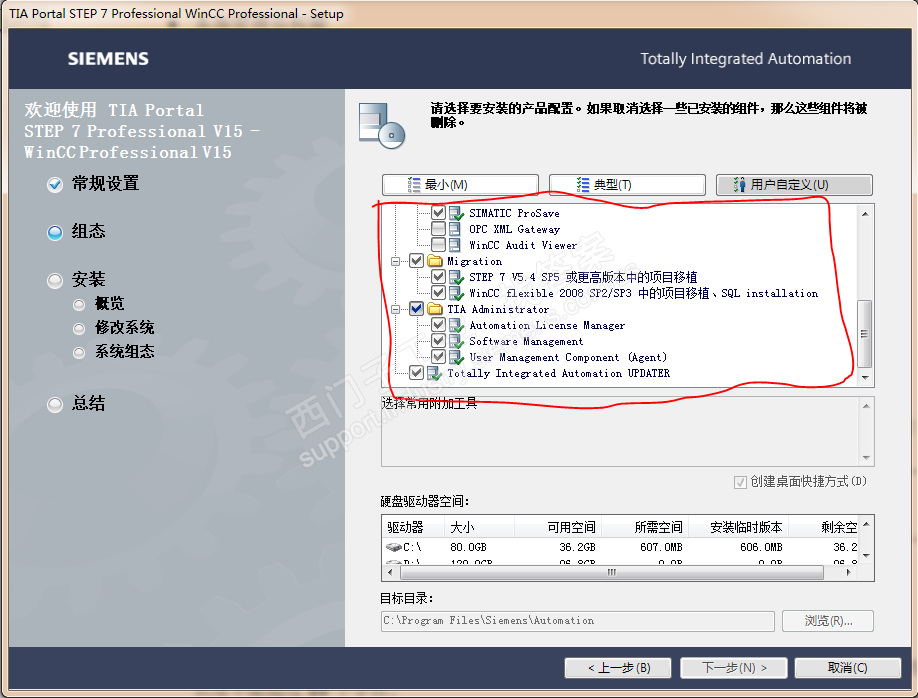Viewport: 918px width, 698px height.
Task: Cancel setup with 取消(C) button
Action: coord(847,668)
